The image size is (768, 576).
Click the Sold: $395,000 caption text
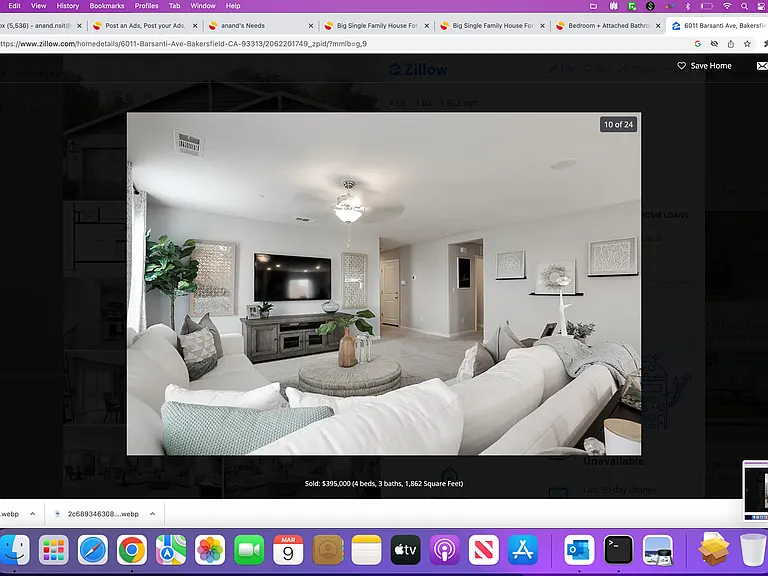(384, 483)
